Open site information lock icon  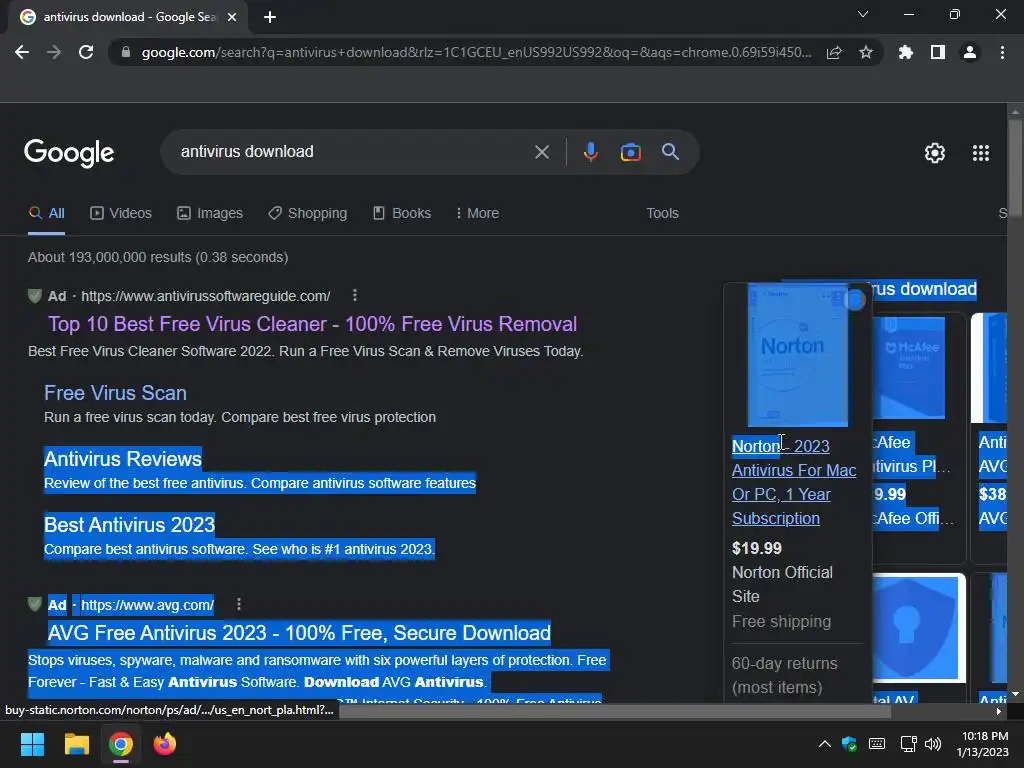tap(126, 52)
